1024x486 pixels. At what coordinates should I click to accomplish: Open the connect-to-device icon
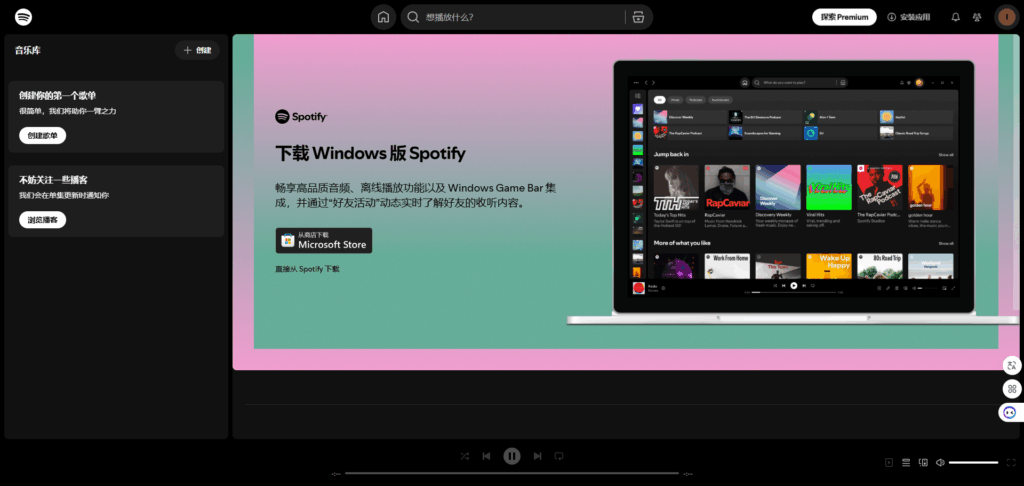click(x=923, y=462)
